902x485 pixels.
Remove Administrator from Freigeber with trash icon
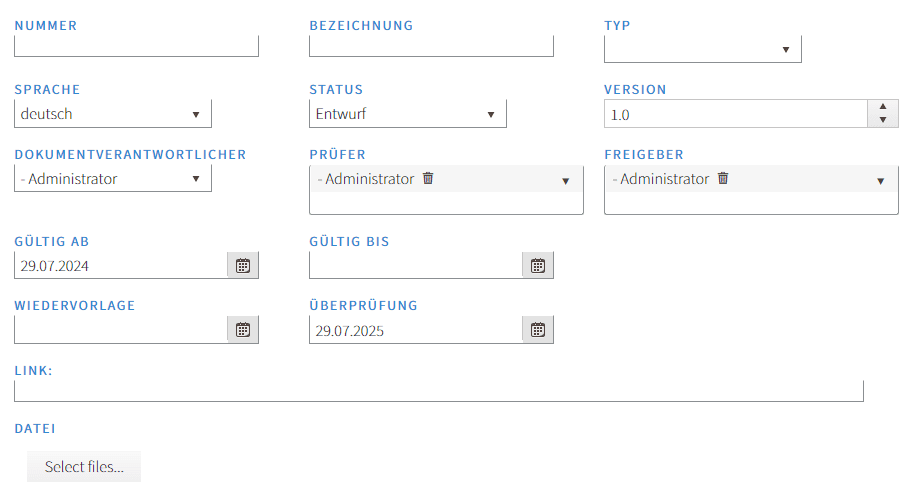click(723, 179)
